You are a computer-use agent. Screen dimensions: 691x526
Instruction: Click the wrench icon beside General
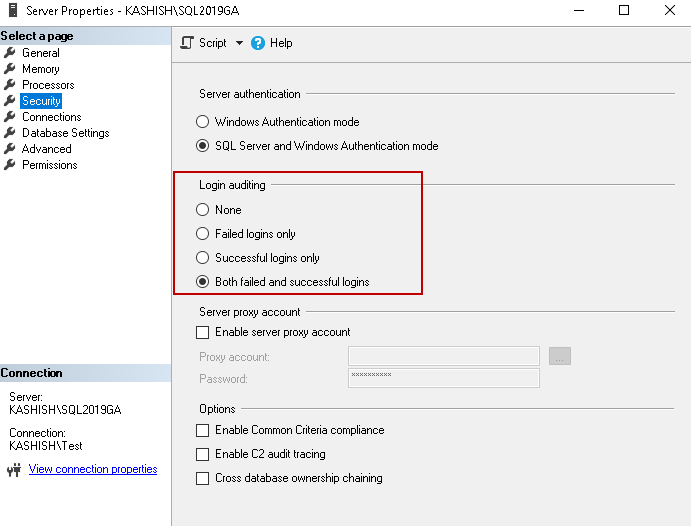[11, 53]
